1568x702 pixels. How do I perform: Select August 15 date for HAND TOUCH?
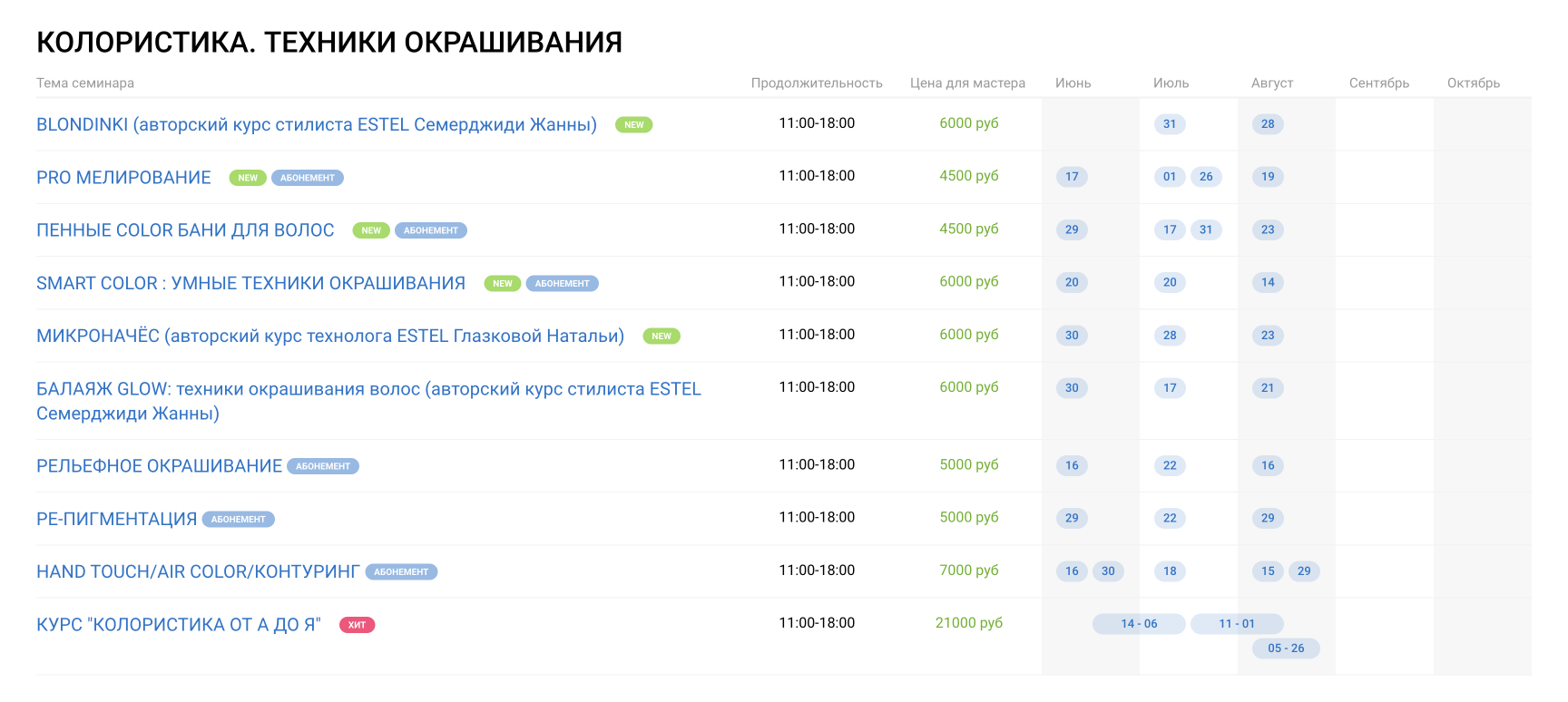(x=1268, y=570)
